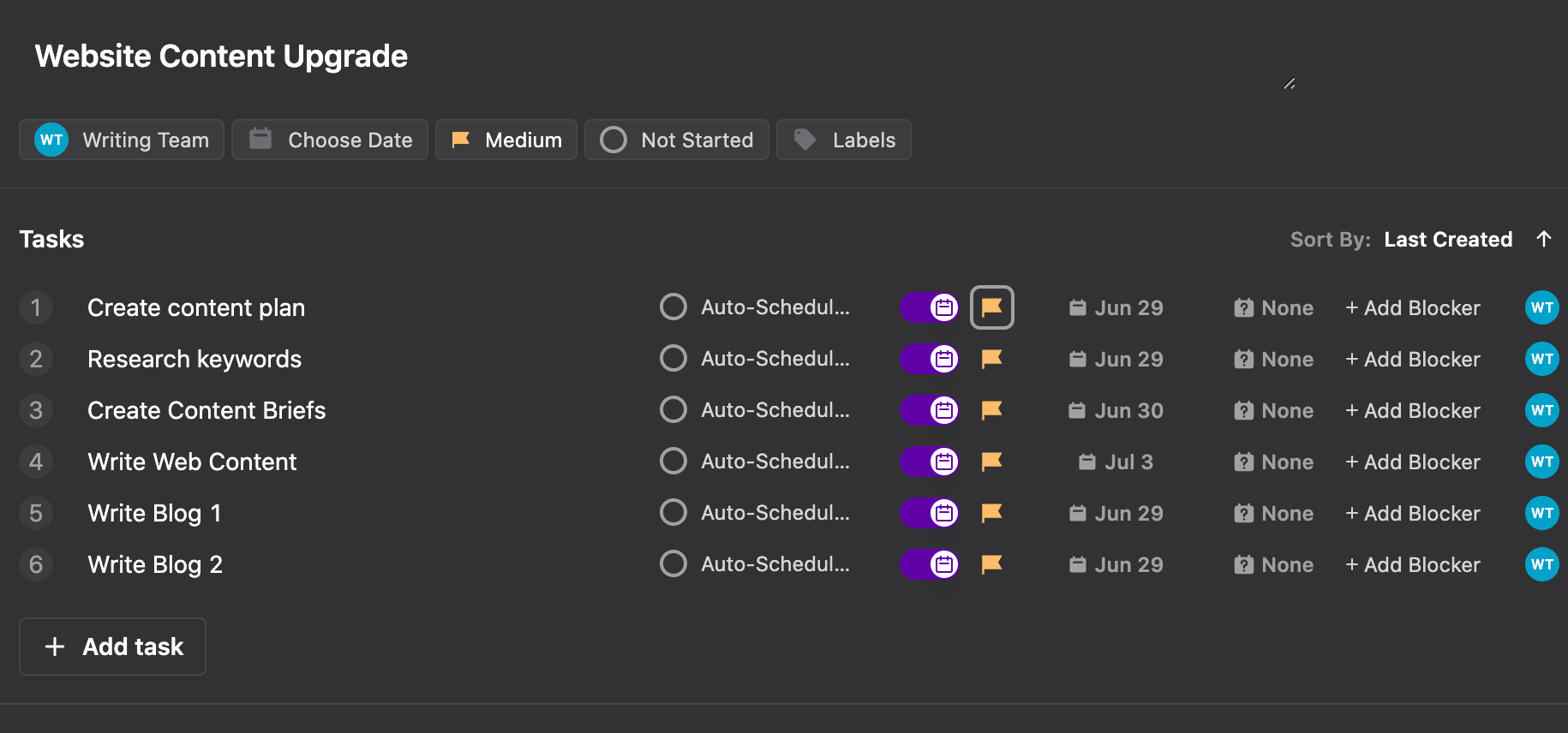Click the Jun 30 calendar date for Create Content Briefs
1568x733 pixels.
(1116, 410)
